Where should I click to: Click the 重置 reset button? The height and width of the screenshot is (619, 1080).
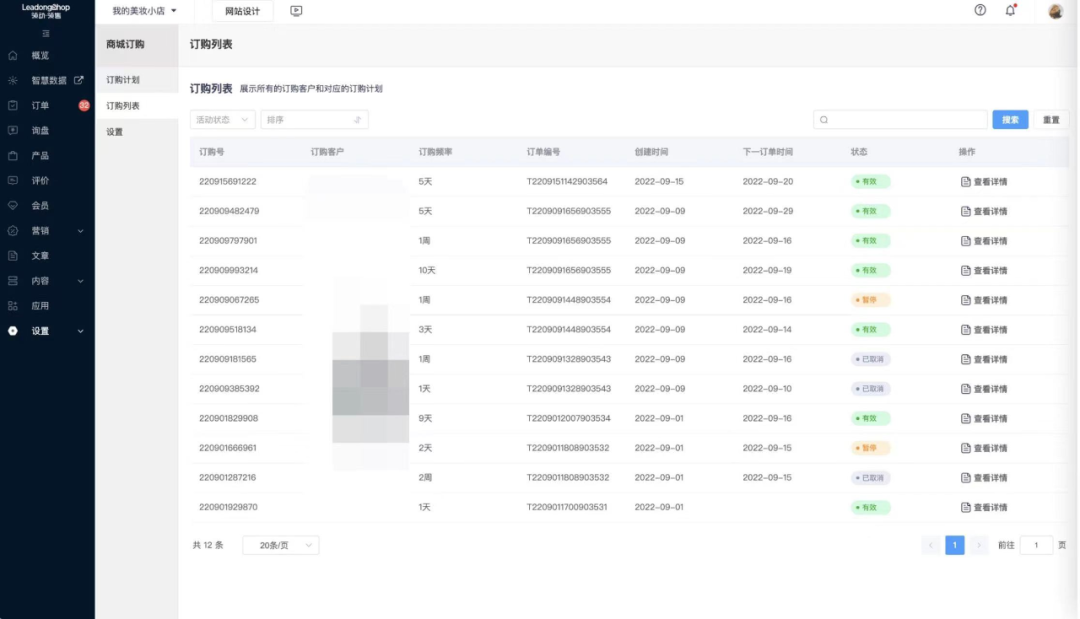(x=1051, y=120)
